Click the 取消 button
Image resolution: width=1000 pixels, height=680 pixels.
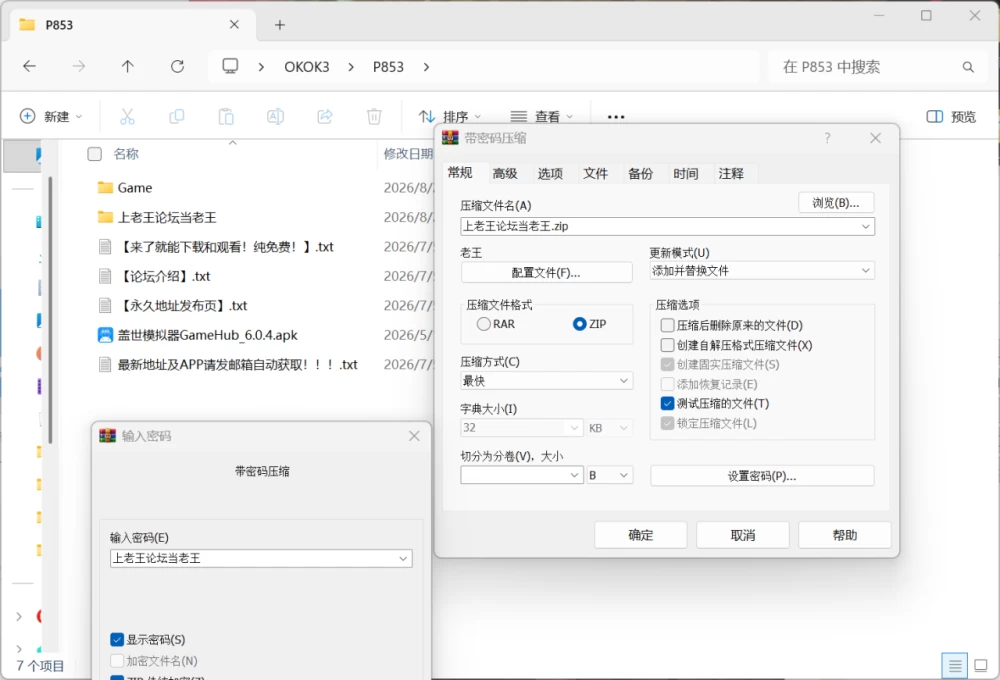pos(743,535)
